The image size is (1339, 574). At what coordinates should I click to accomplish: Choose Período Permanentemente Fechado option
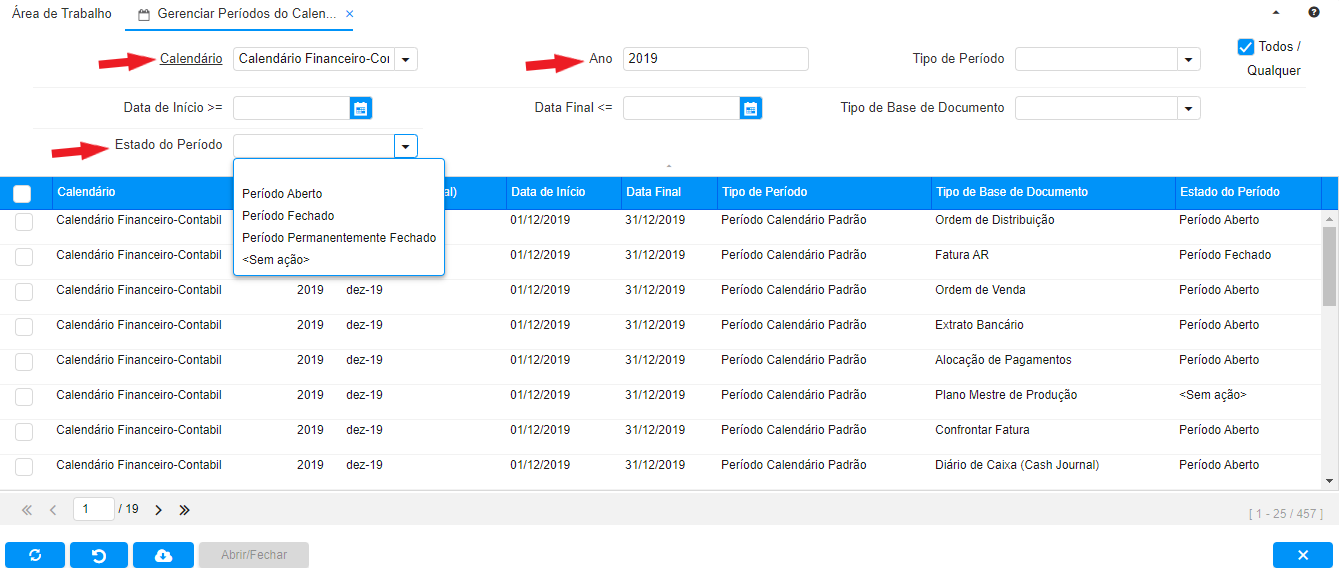339,238
